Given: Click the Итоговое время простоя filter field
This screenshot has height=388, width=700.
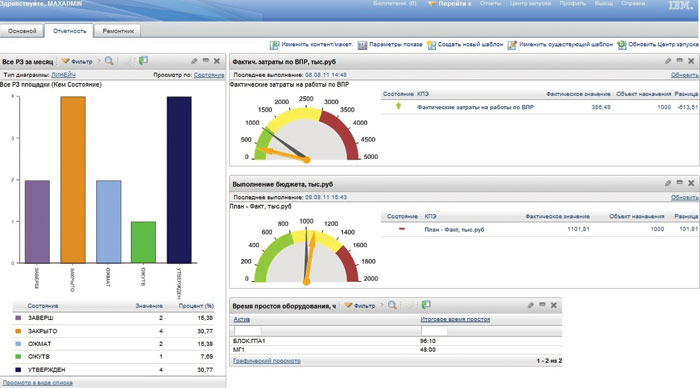Looking at the screenshot, I should [434, 331].
